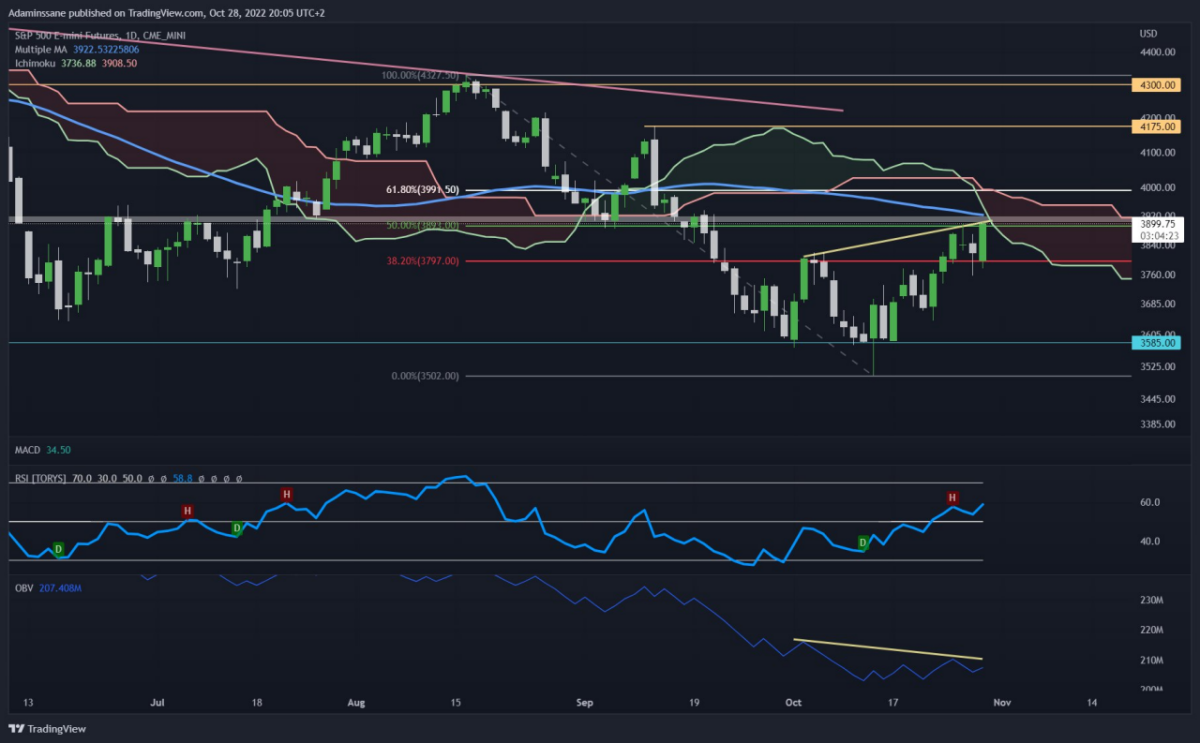Click the RSI [TORYS] indicator label
Viewport: 1200px width, 743px height.
tap(38, 480)
